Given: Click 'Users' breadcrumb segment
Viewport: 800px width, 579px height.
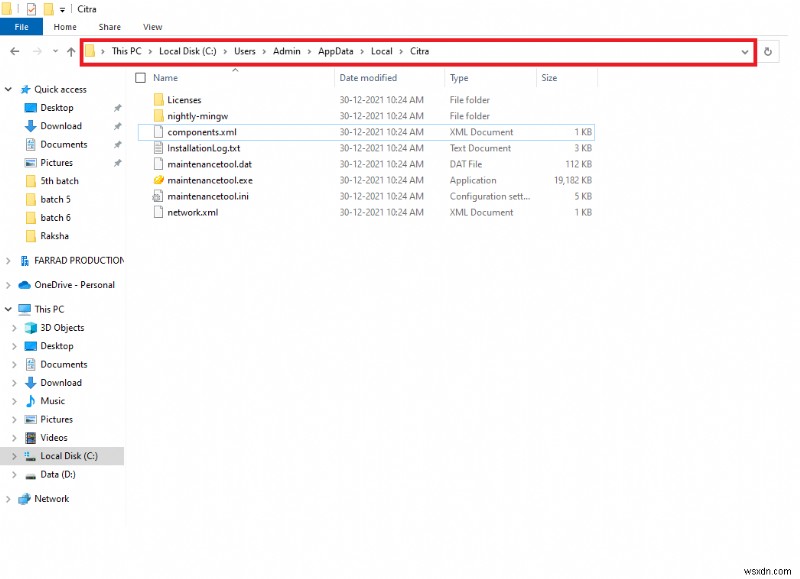Looking at the screenshot, I should tap(244, 51).
